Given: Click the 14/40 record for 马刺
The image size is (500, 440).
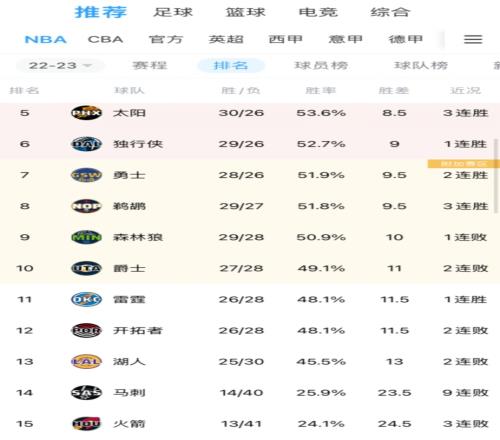Looking at the screenshot, I should (241, 393).
